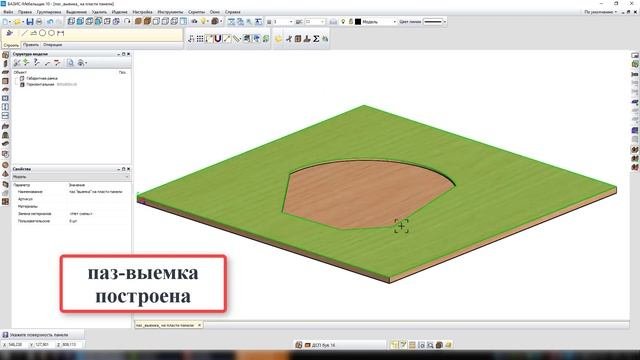640x360 pixels.
Task: Expand the Габаритная рамка tree node
Action: tap(17, 78)
